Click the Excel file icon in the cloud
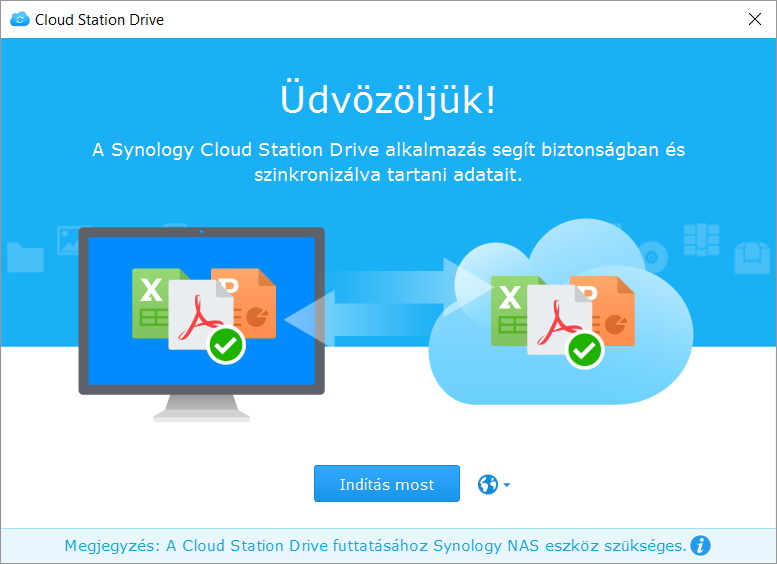 [509, 308]
